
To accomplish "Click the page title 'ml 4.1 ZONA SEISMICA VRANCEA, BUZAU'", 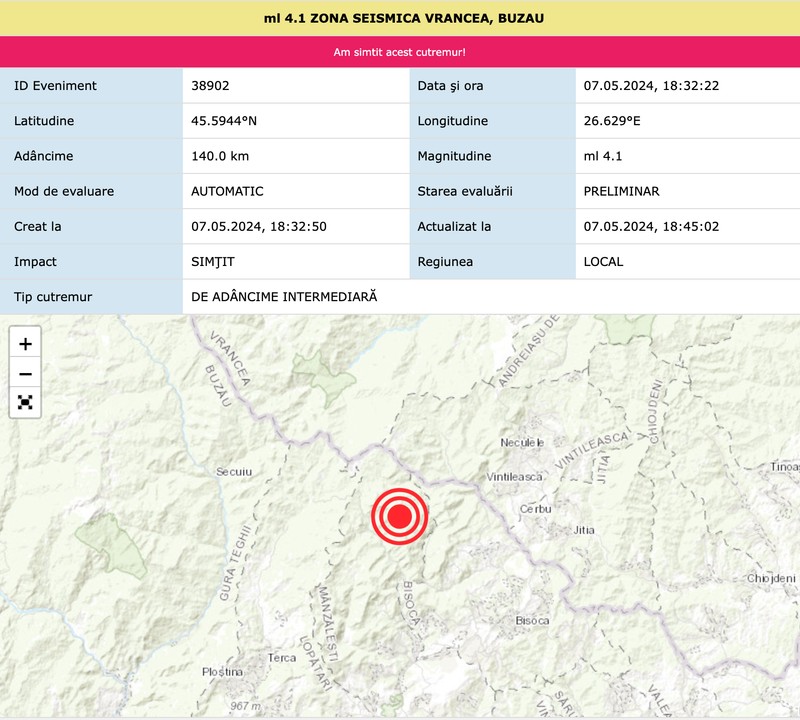I will click(x=404, y=18).
